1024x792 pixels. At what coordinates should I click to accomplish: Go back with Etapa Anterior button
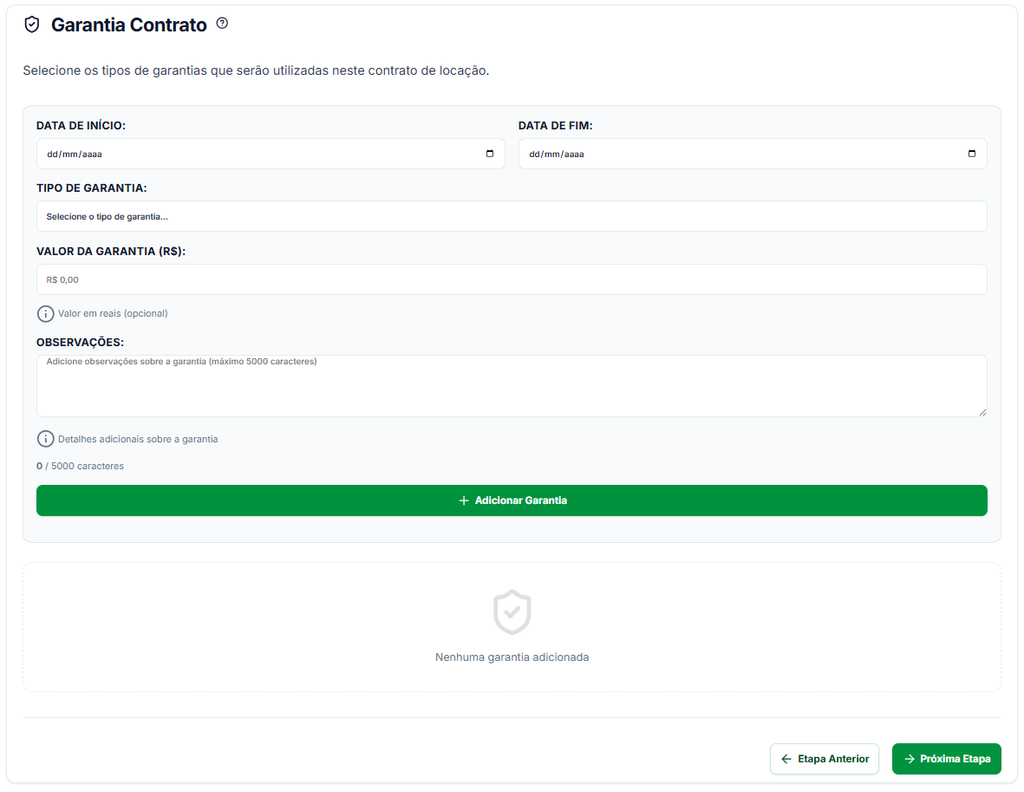coord(824,759)
